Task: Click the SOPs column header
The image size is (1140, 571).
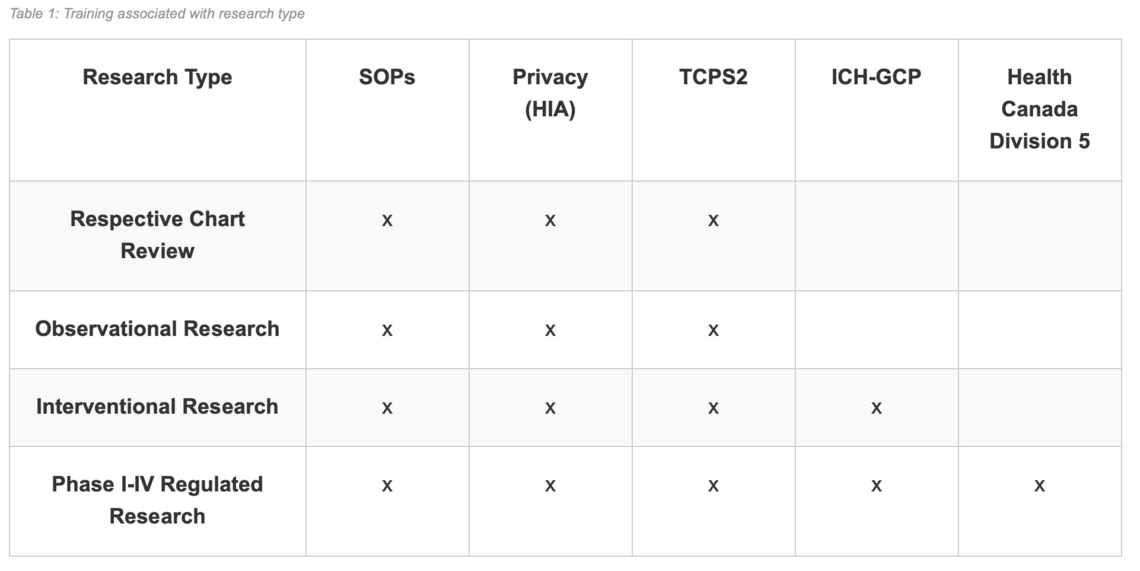Action: click(x=387, y=78)
